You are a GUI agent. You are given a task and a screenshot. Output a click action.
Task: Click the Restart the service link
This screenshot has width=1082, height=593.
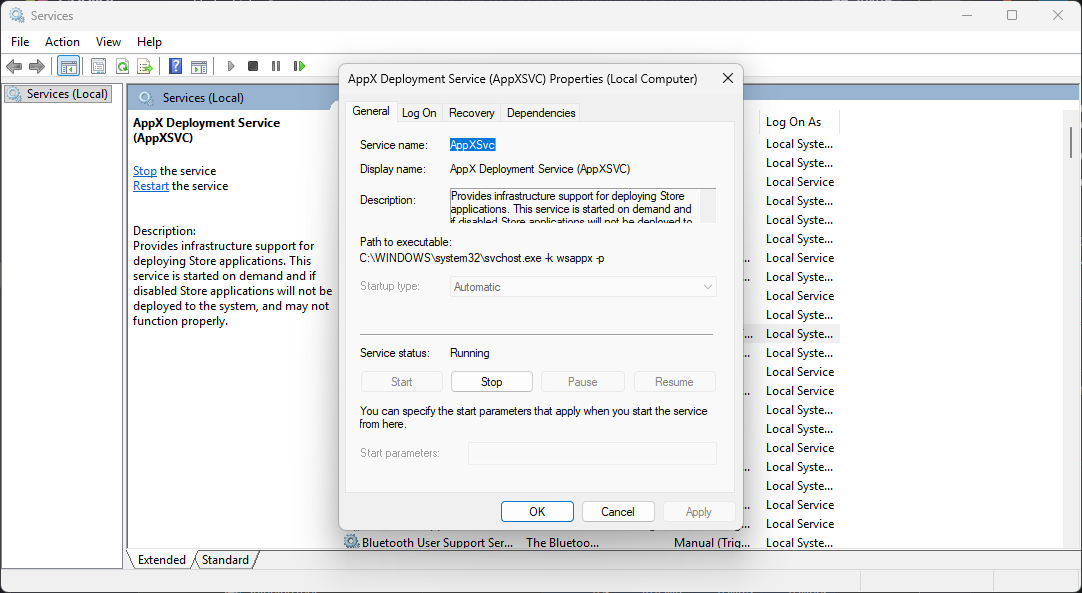click(x=151, y=186)
